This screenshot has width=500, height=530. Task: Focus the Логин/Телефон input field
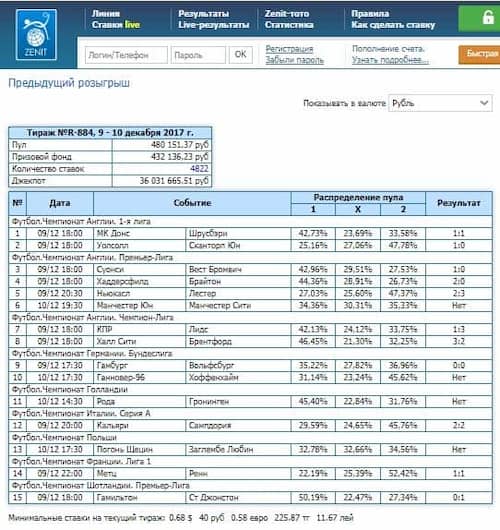[126, 55]
